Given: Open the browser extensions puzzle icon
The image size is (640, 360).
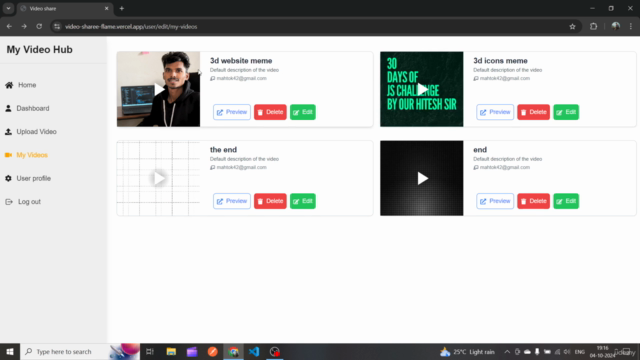Looking at the screenshot, I should [x=593, y=27].
